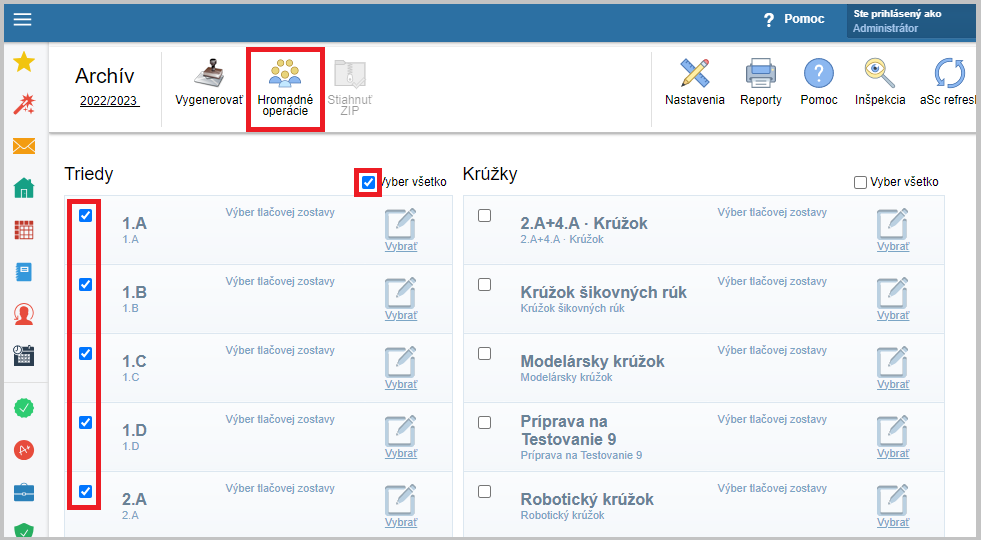981x540 pixels.
Task: Open Pomoc in top blue header
Action: 794,19
